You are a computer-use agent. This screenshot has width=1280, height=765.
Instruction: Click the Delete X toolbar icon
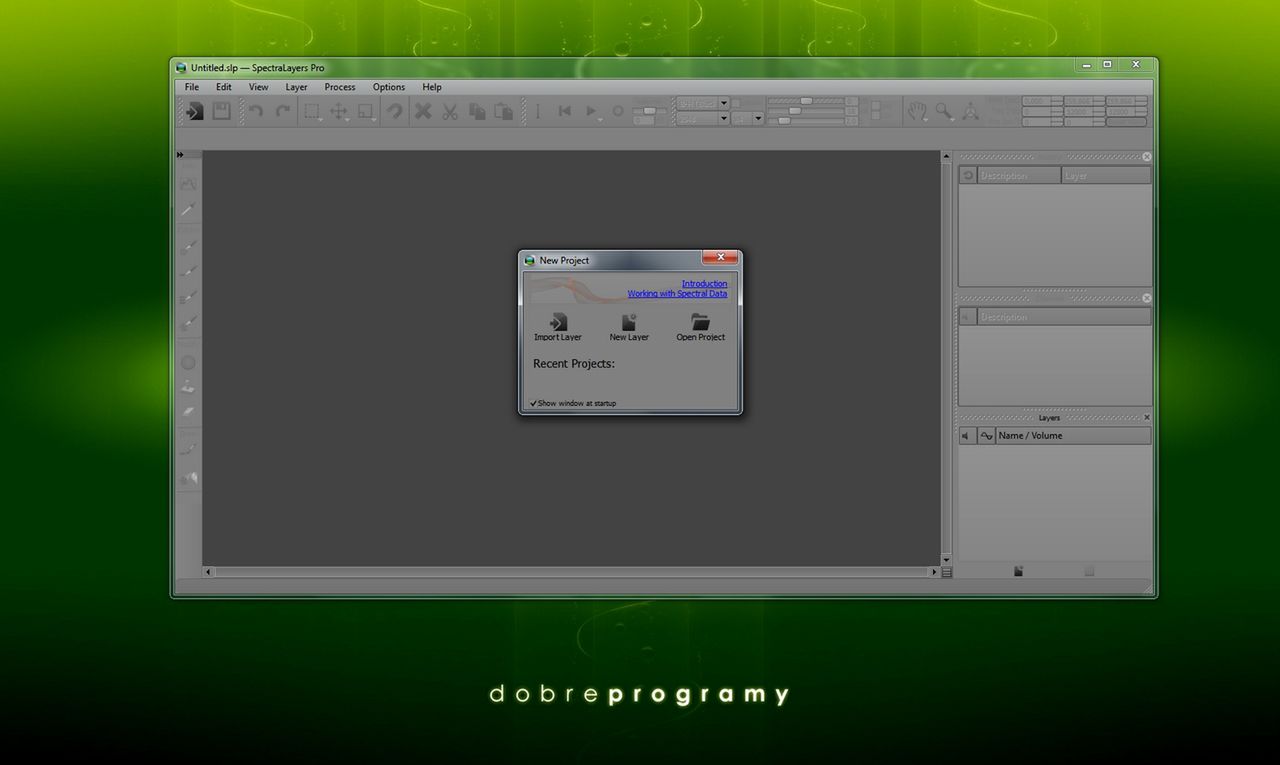pyautogui.click(x=423, y=111)
